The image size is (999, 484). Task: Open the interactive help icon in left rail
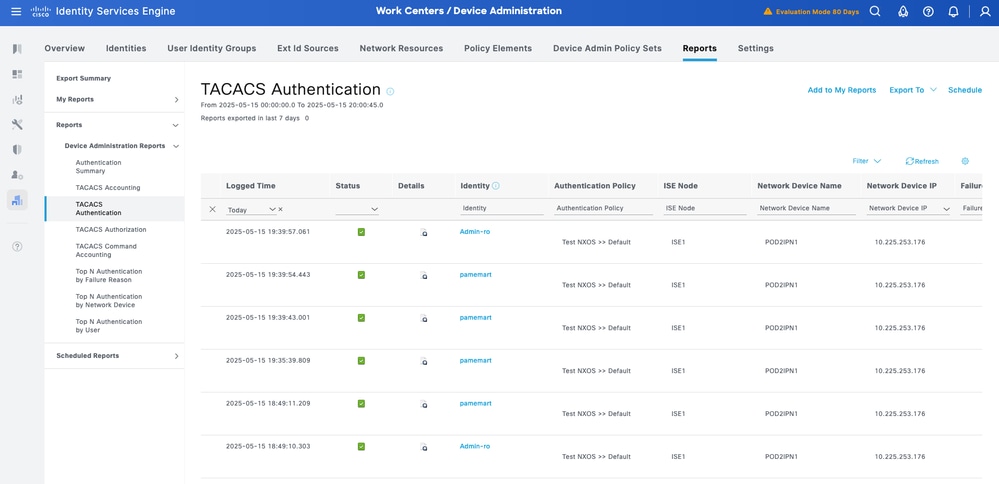(x=17, y=246)
